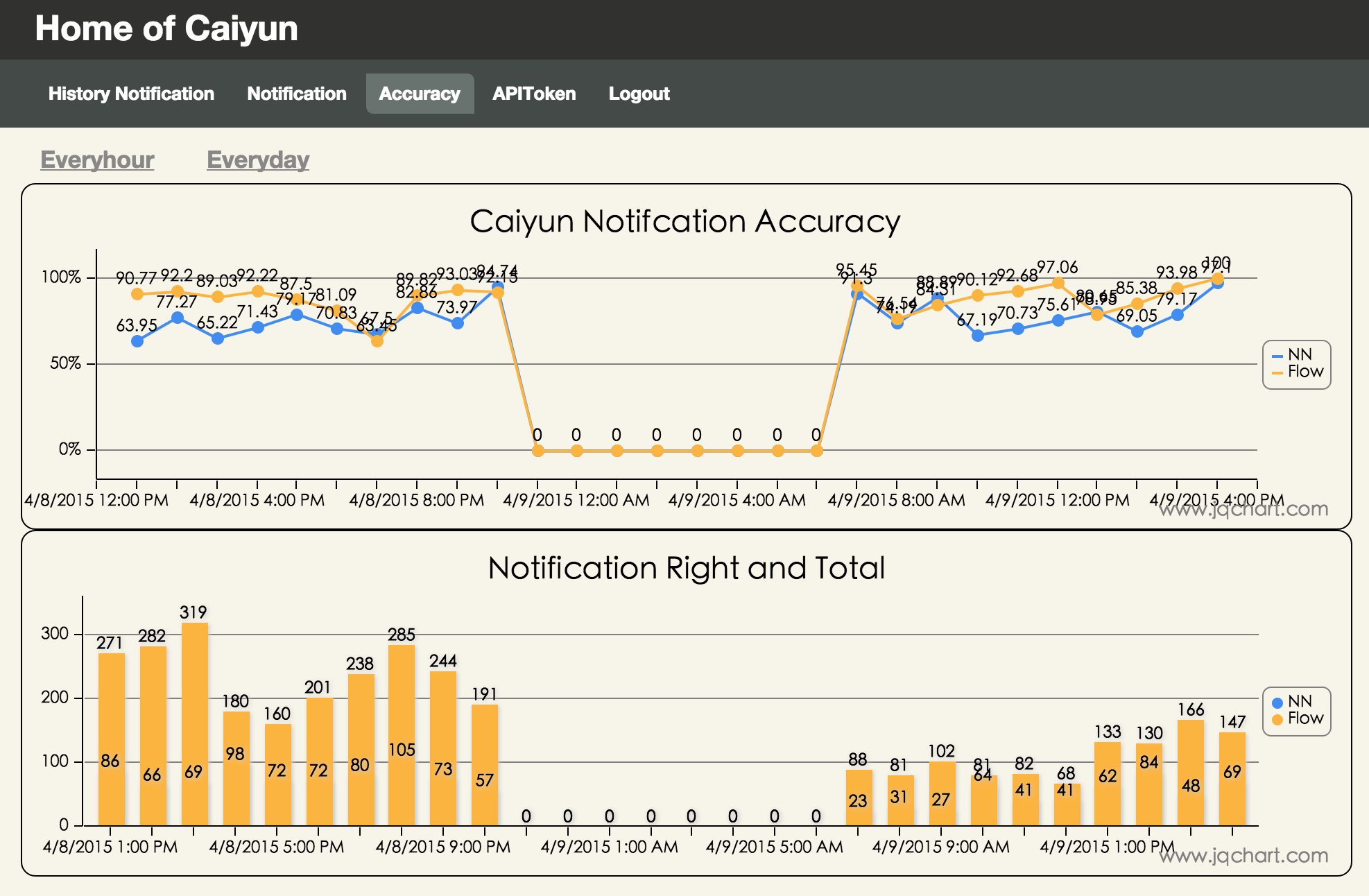Click the 4/8/2015 5:00 PM axis label

(x=277, y=847)
